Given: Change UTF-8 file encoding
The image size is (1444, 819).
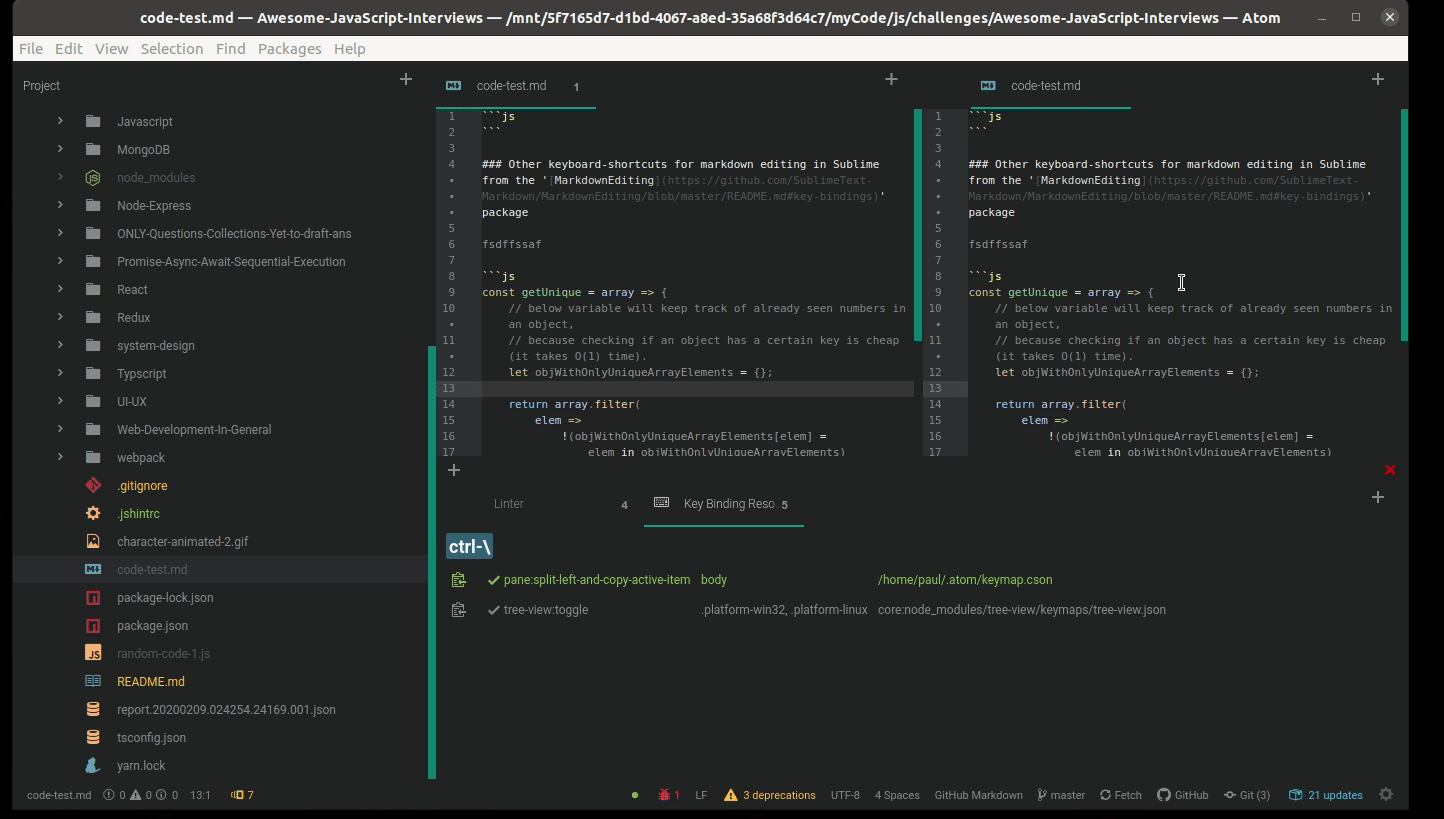Looking at the screenshot, I should pos(845,795).
